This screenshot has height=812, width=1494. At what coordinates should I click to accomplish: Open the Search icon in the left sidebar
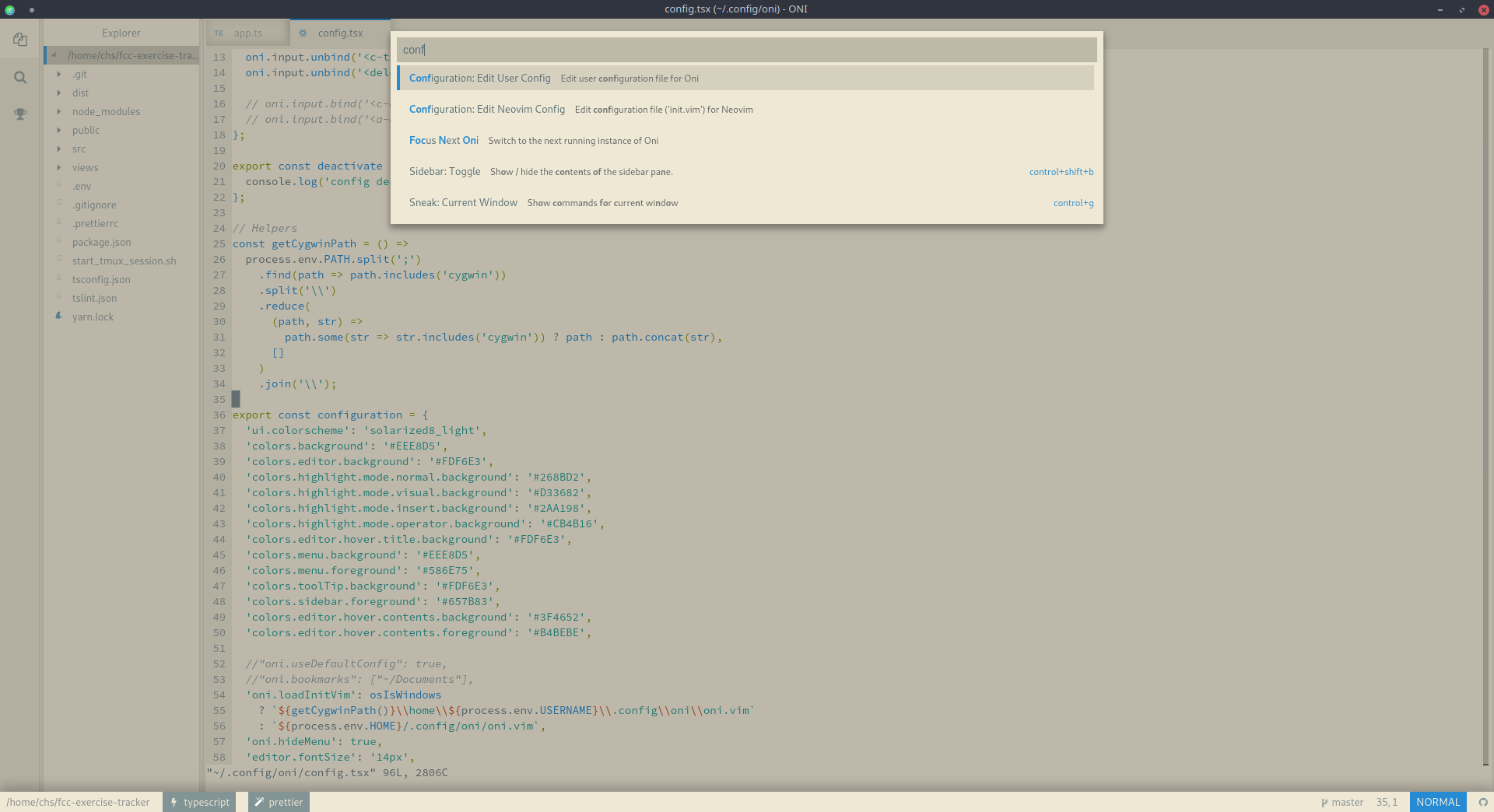(19, 77)
